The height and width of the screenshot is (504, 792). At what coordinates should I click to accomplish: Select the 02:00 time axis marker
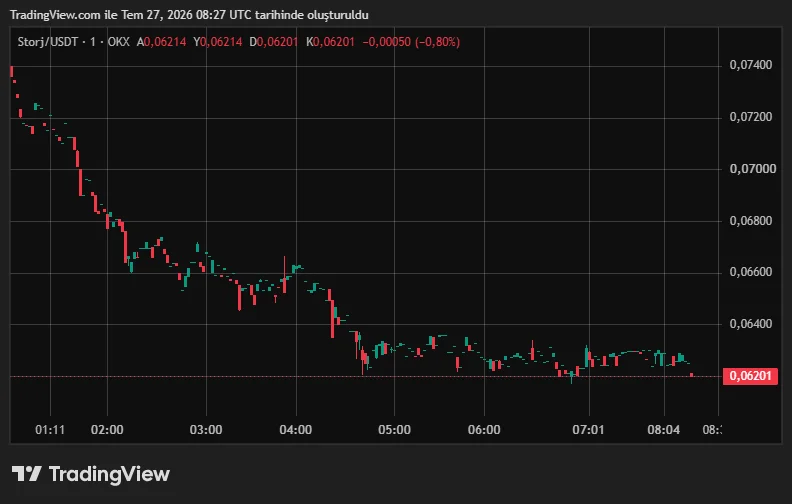(107, 430)
